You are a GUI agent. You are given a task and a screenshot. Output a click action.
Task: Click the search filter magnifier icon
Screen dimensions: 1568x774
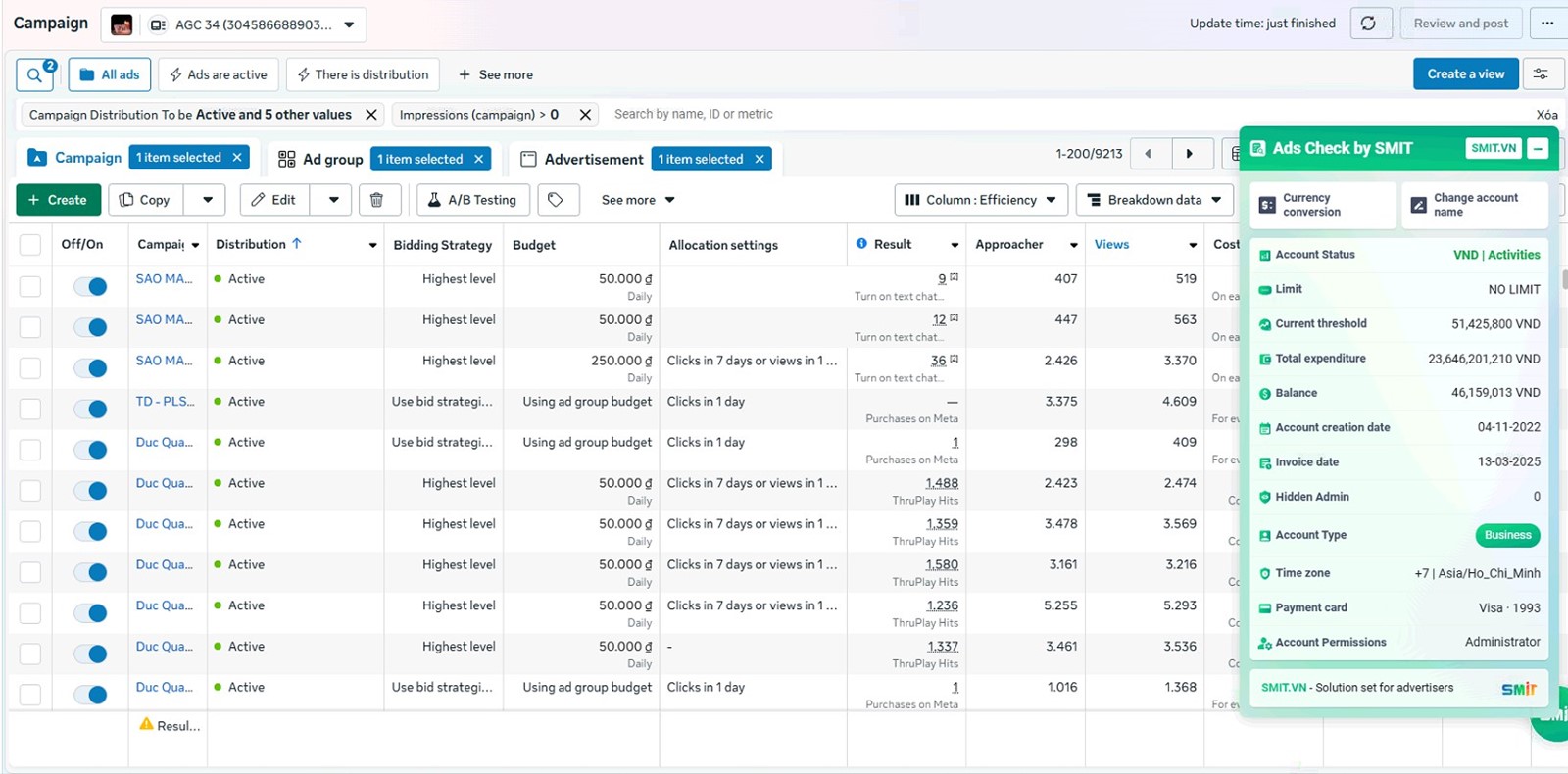pos(35,74)
